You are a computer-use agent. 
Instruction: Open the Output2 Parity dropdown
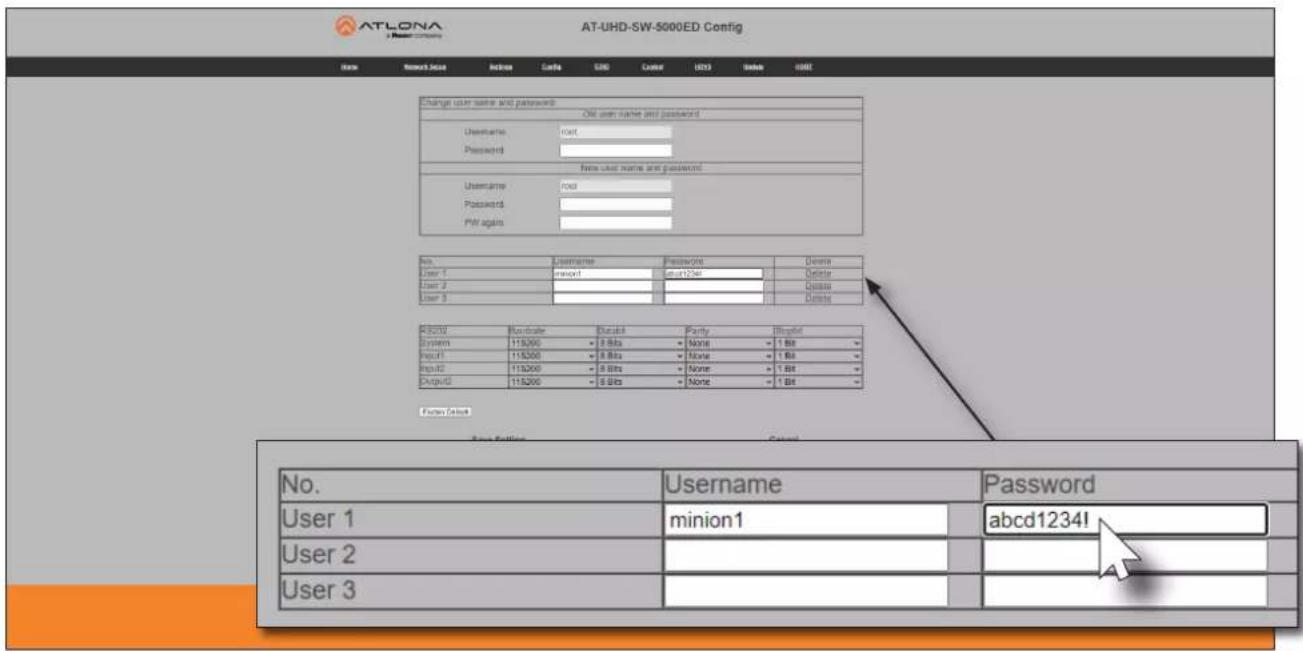(729, 382)
